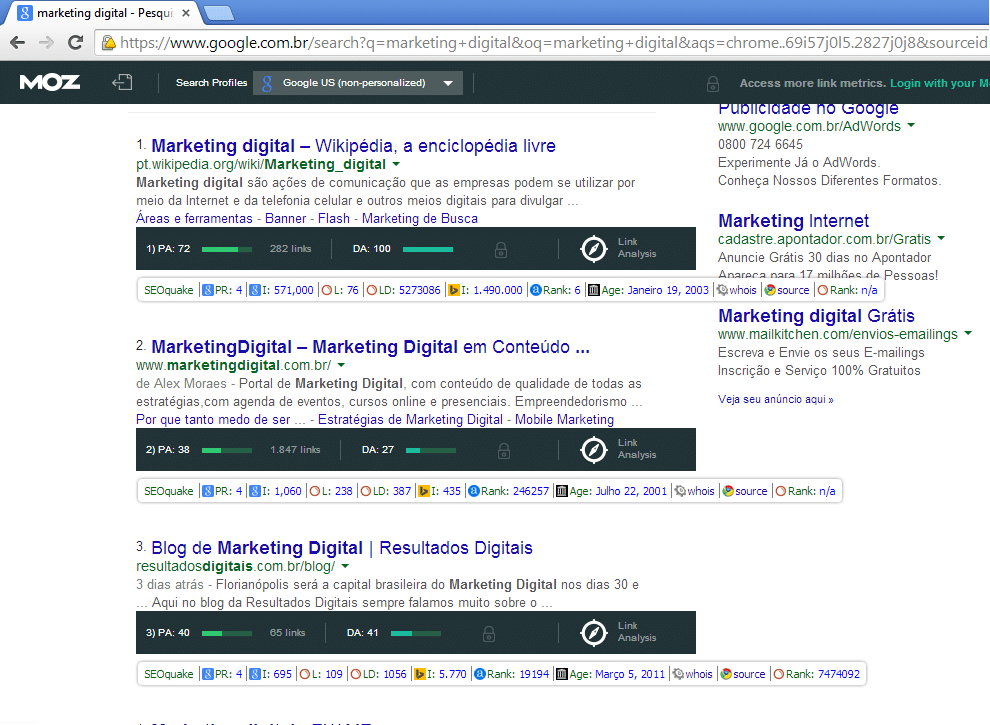Click the L: 76 SEOquake value
990x725 pixels.
tap(340, 290)
